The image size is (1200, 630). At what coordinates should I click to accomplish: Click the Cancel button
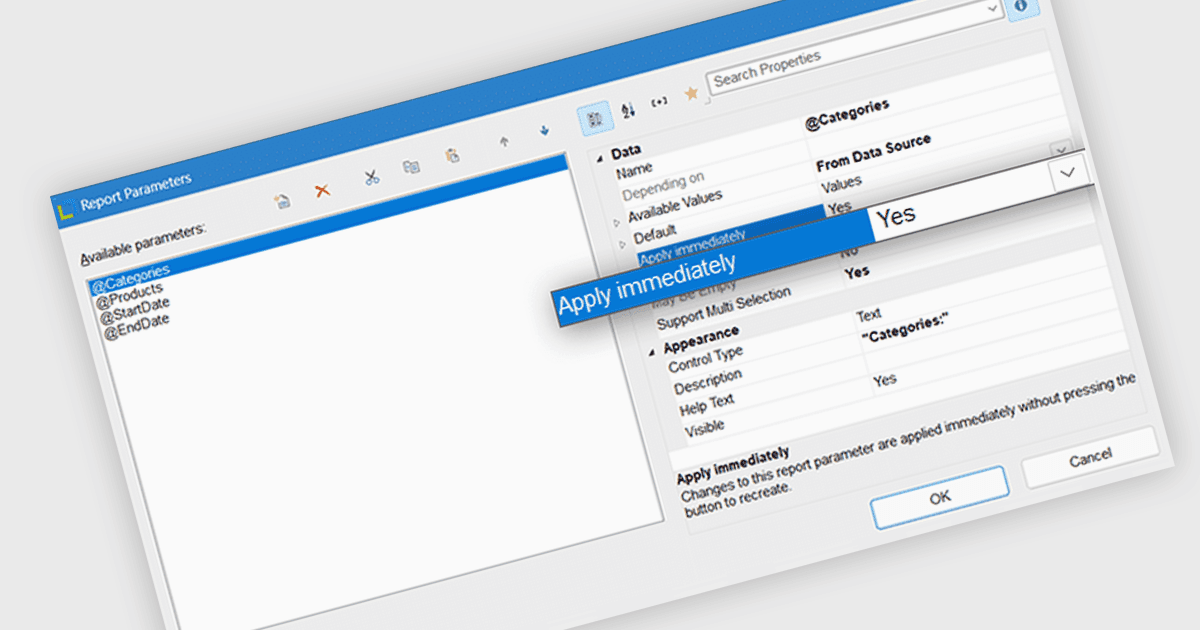[1090, 456]
